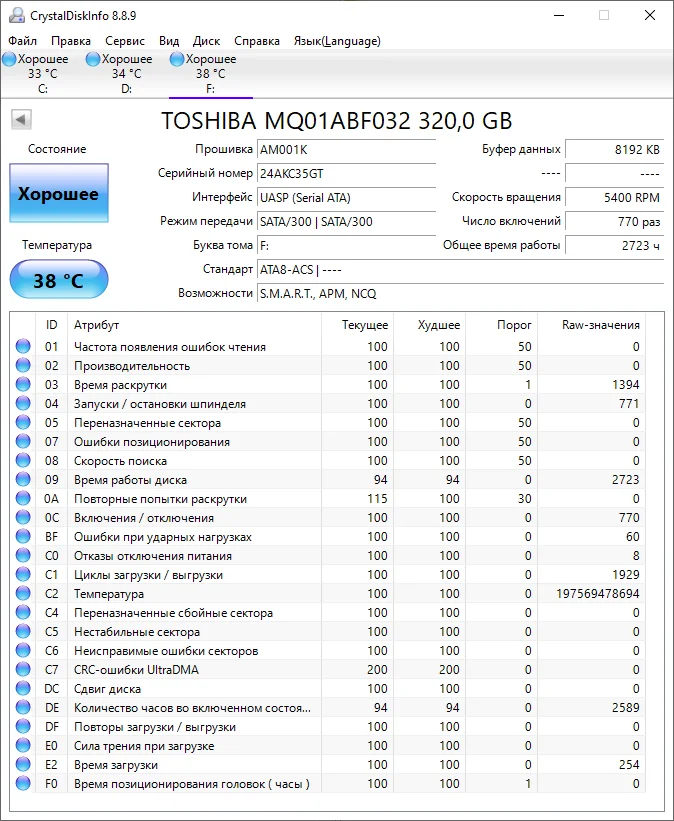The image size is (674, 821).
Task: Click the Скорость вращения 5400 RPM field
Action: [x=615, y=197]
